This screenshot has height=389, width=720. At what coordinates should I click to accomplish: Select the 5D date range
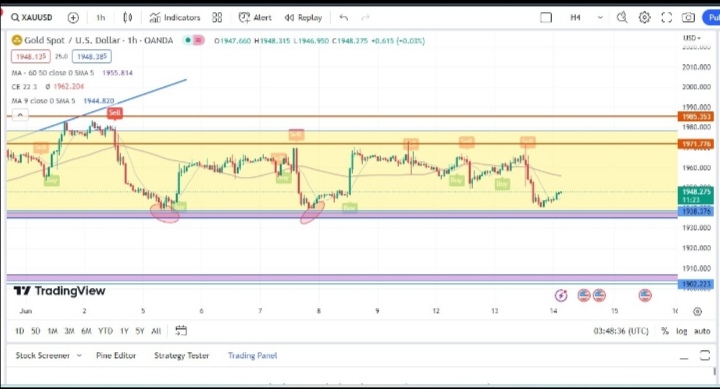pyautogui.click(x=35, y=331)
